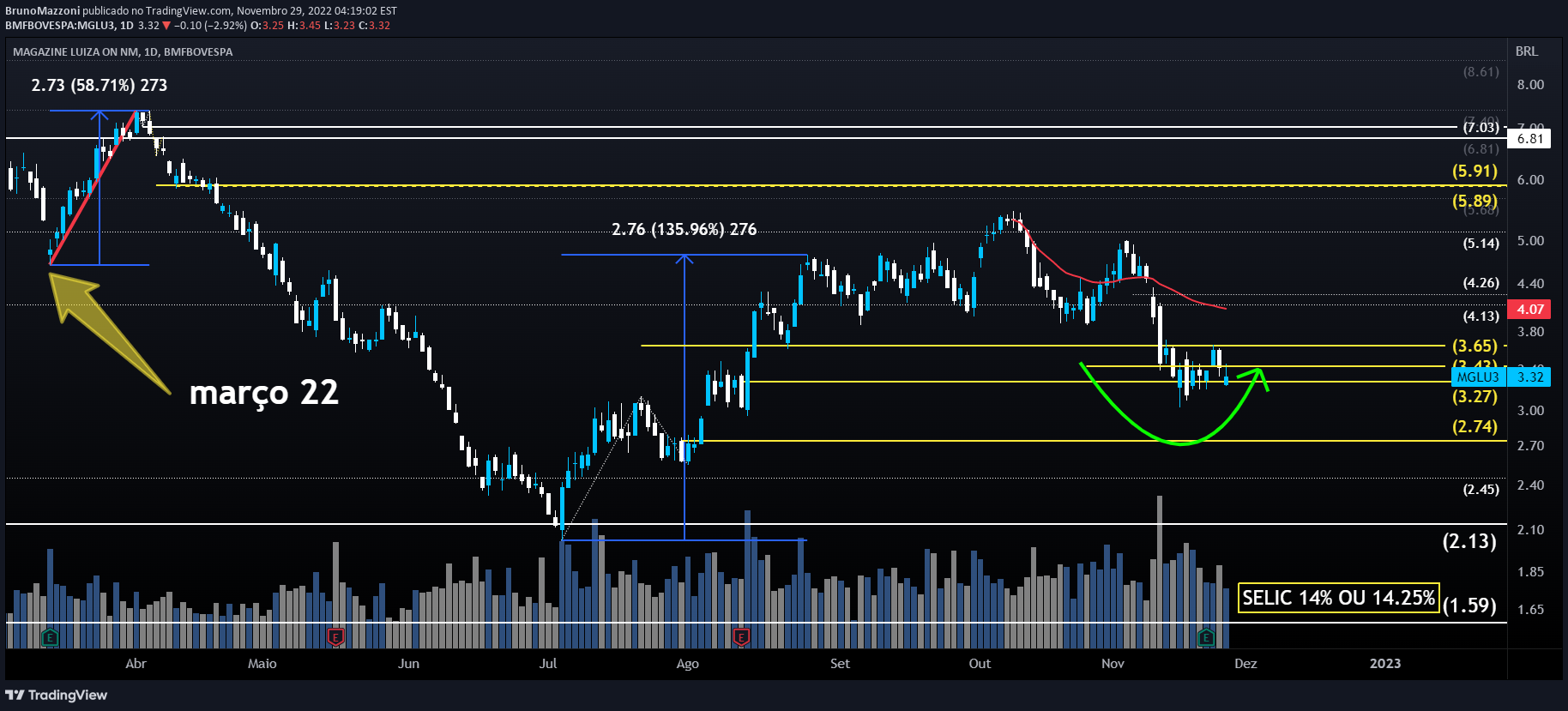Click the (4.13) level label
Image resolution: width=1568 pixels, height=711 pixels.
pos(1481,316)
